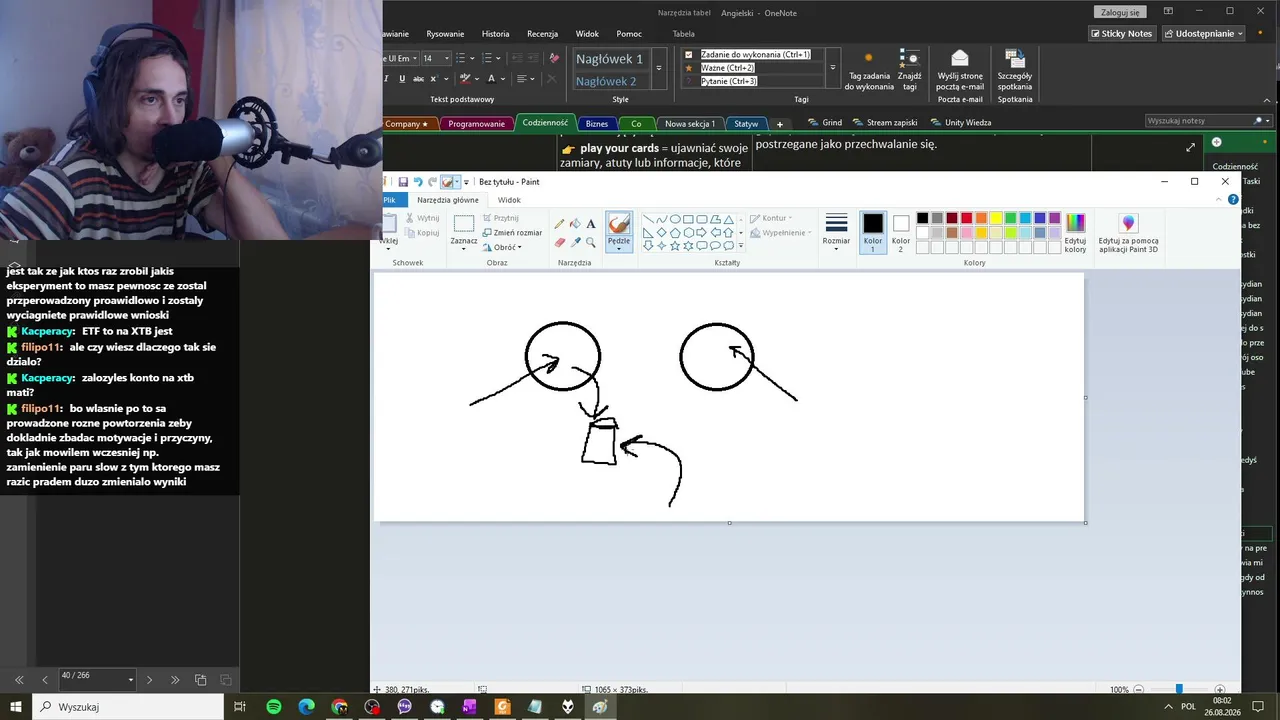Screen dimensions: 1280x720
Task: Select the Pencil tool in Paint
Action: pyautogui.click(x=559, y=224)
